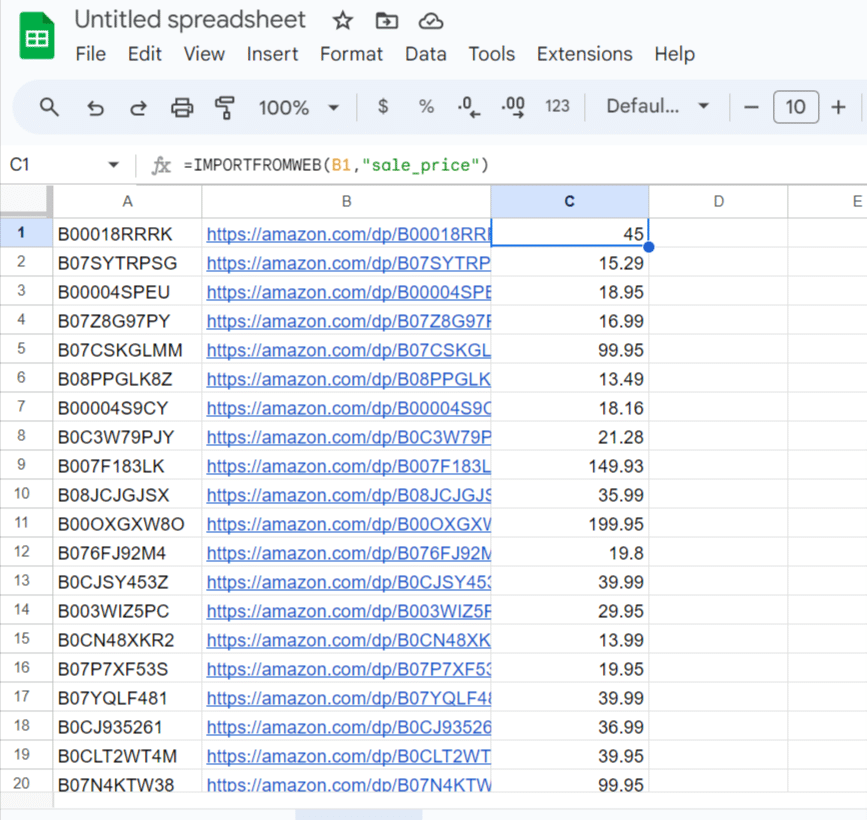Click the search menus magnifier icon
Image resolution: width=867 pixels, height=820 pixels.
click(49, 107)
